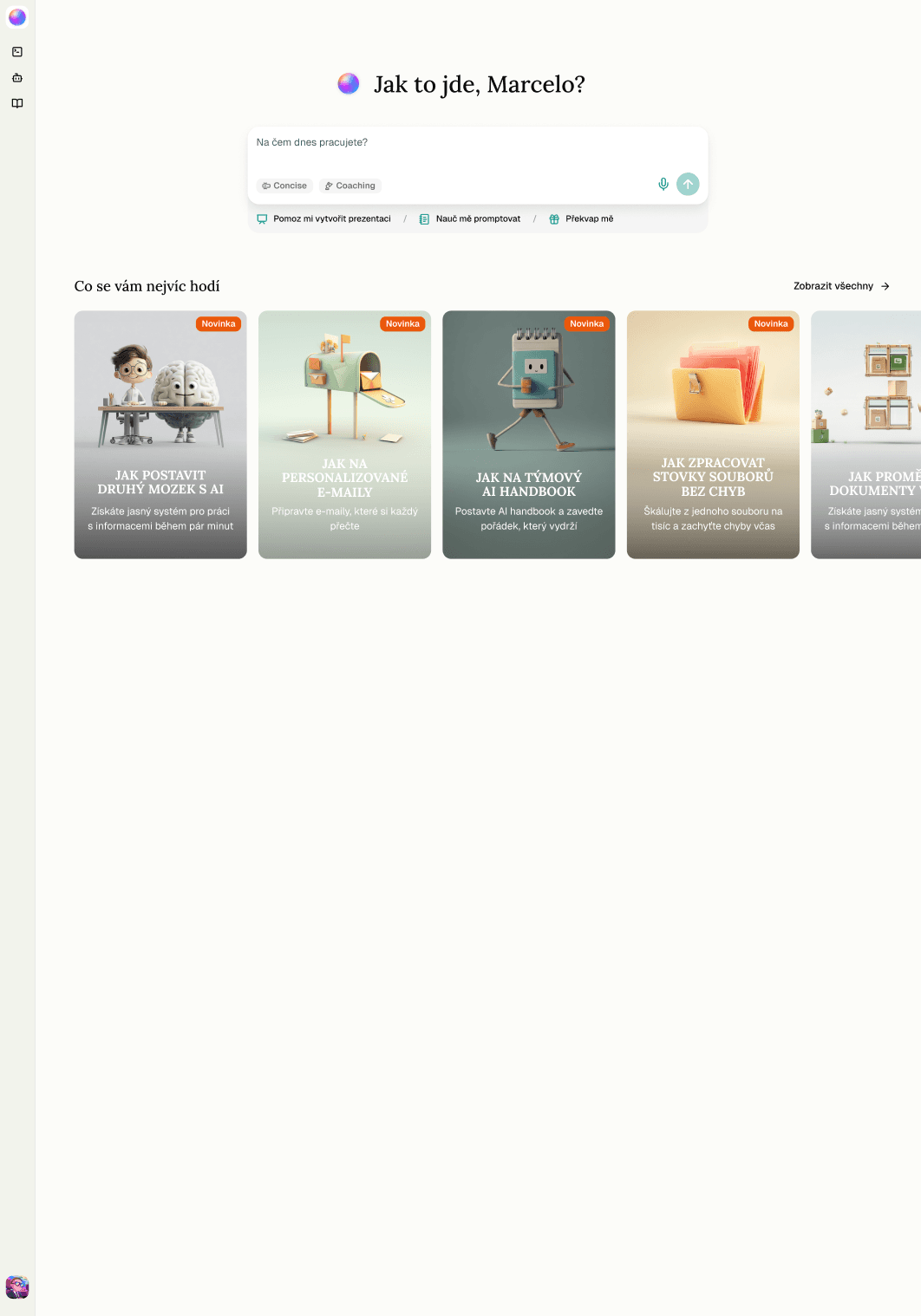Viewport: 921px width, 1316px height.
Task: Click the Novinka badge on the folder card
Action: (x=771, y=324)
